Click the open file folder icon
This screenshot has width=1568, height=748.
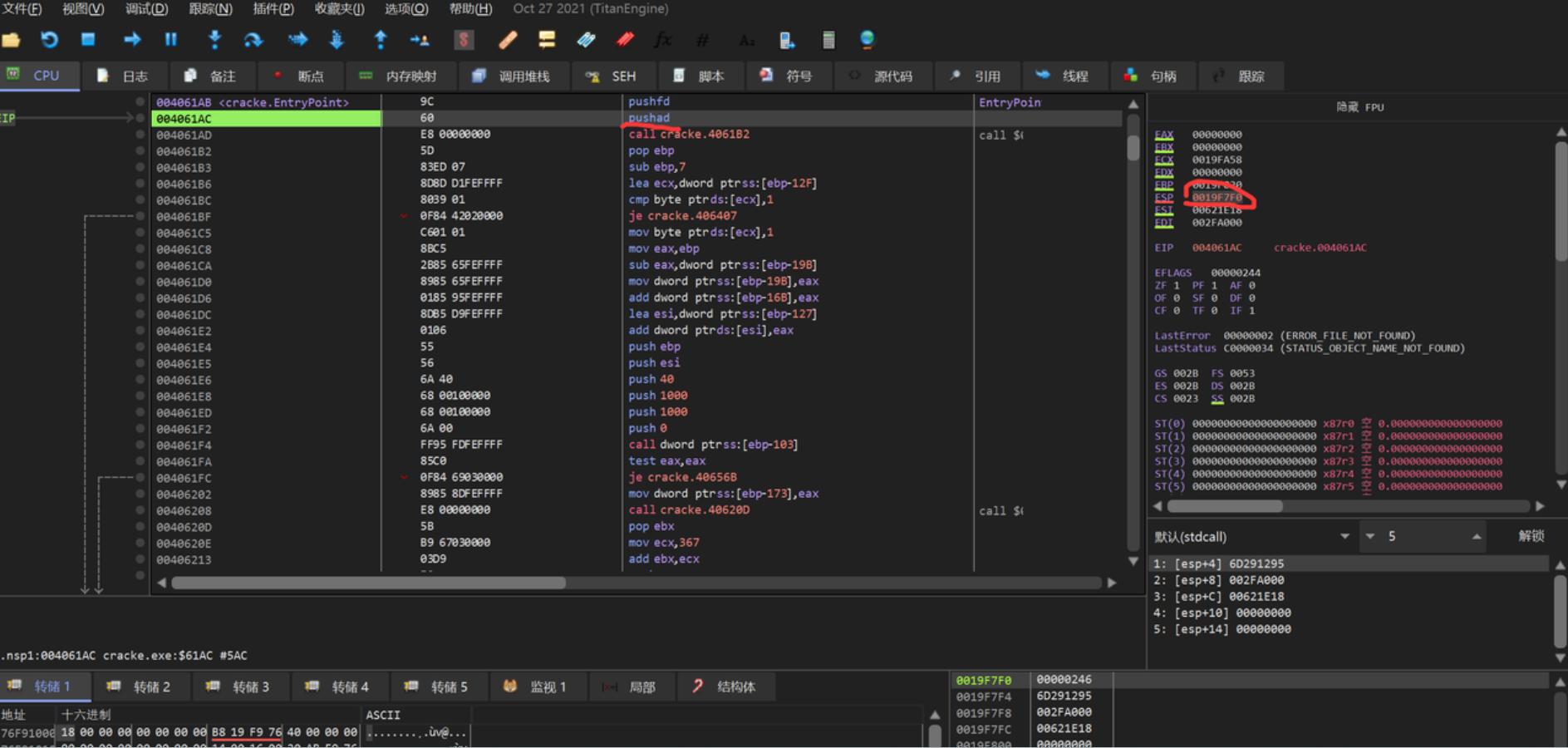[x=11, y=39]
